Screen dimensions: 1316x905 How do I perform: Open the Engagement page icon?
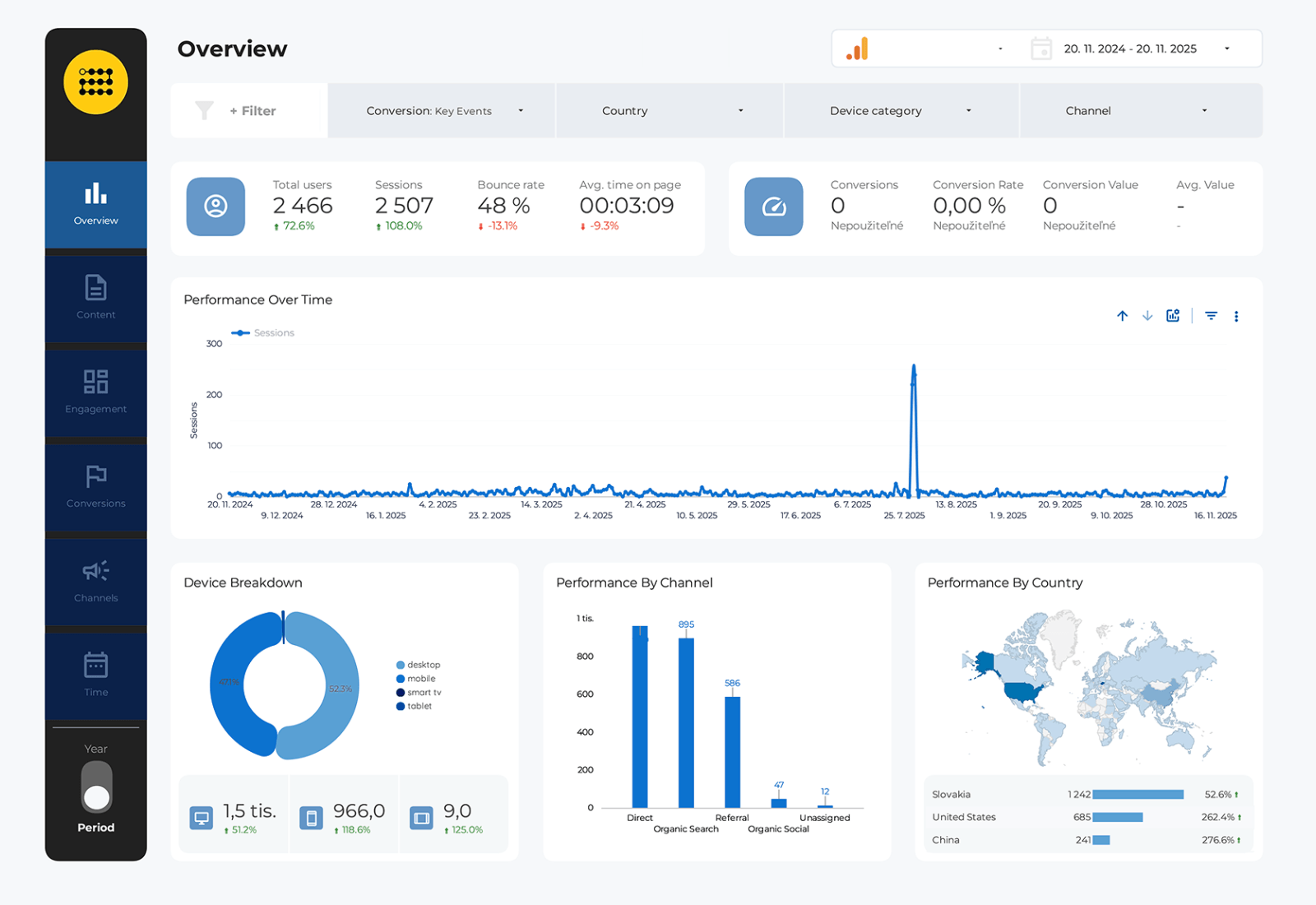coord(96,382)
